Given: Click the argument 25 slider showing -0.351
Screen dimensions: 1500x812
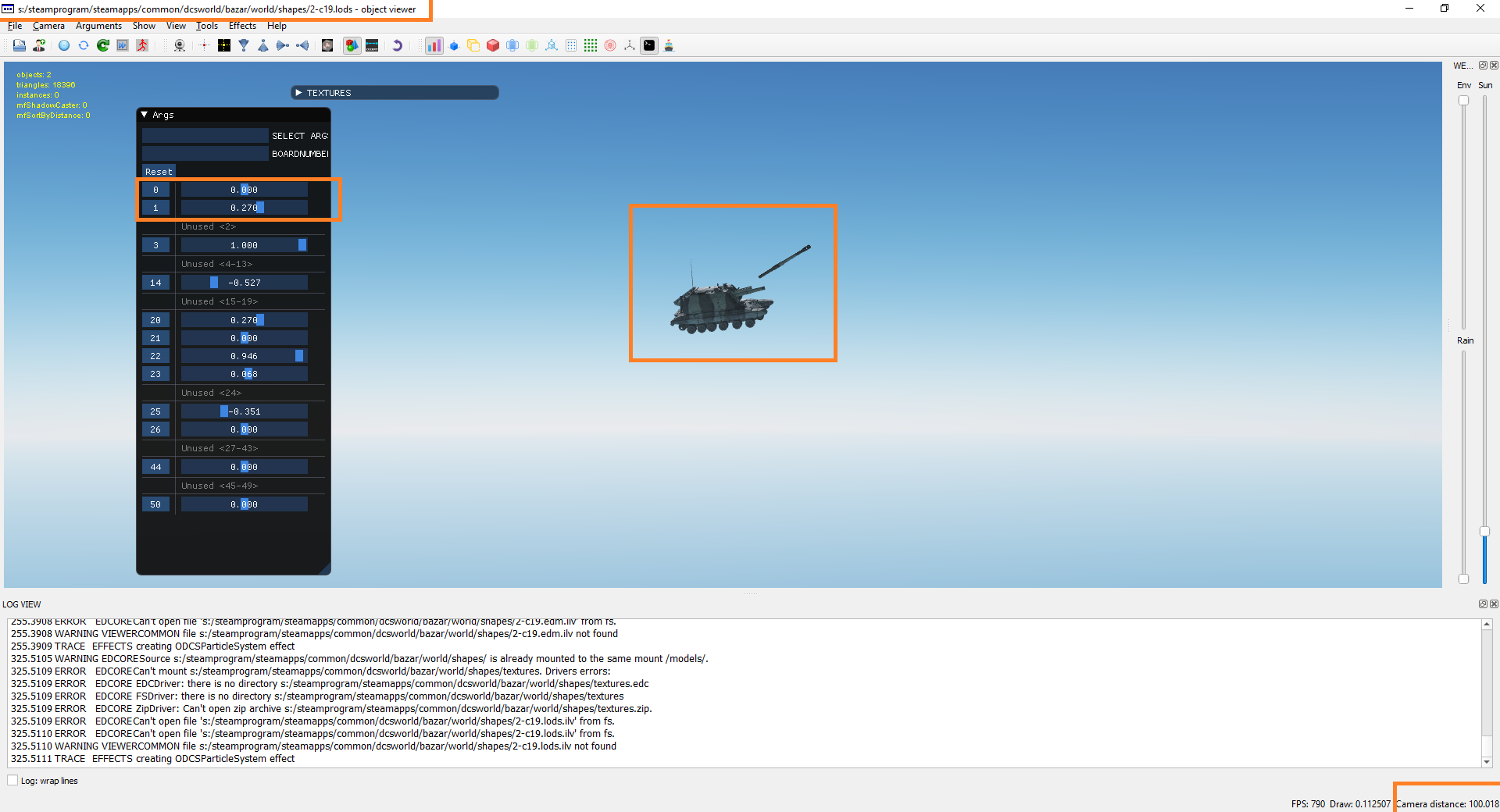Looking at the screenshot, I should click(x=245, y=411).
